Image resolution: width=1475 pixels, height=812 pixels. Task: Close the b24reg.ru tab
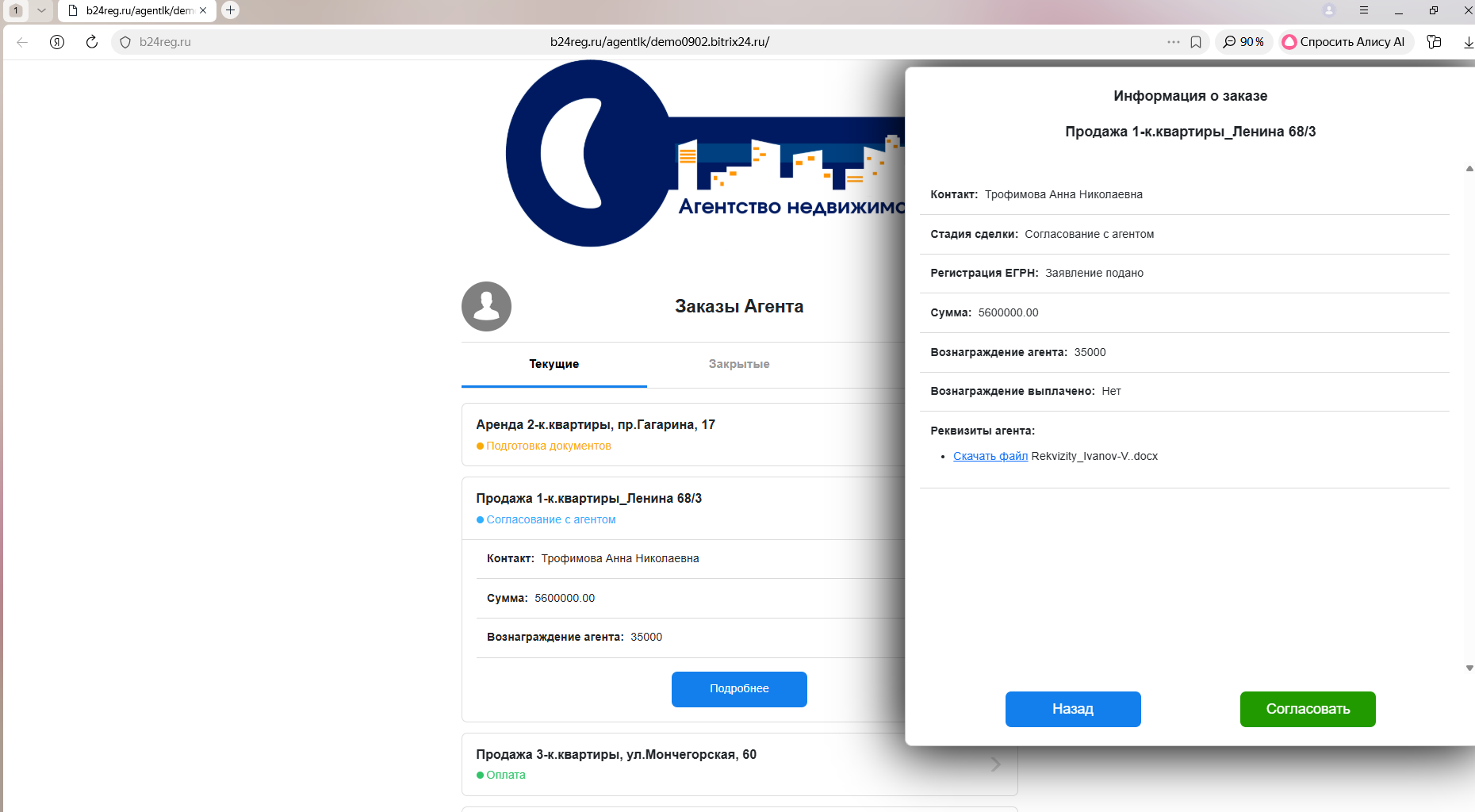203,10
